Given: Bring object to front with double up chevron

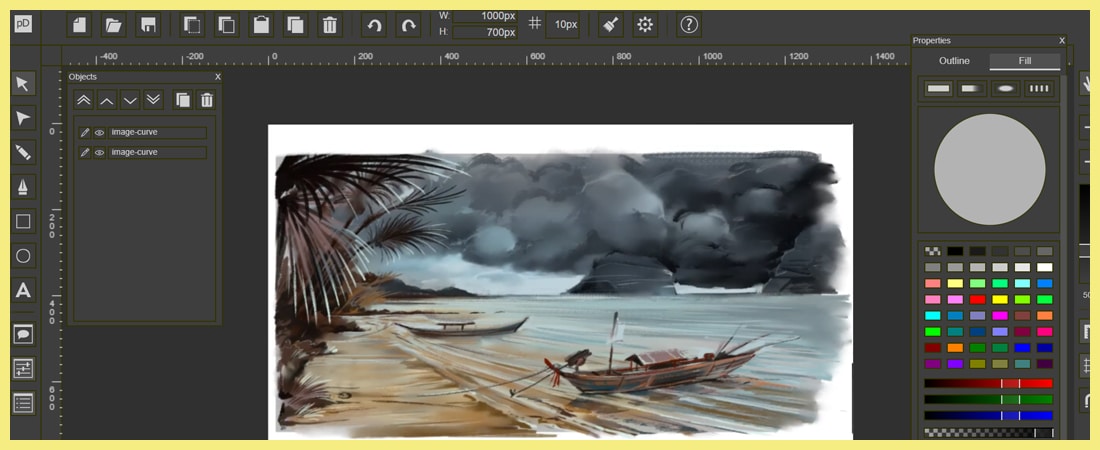Looking at the screenshot, I should coord(83,100).
